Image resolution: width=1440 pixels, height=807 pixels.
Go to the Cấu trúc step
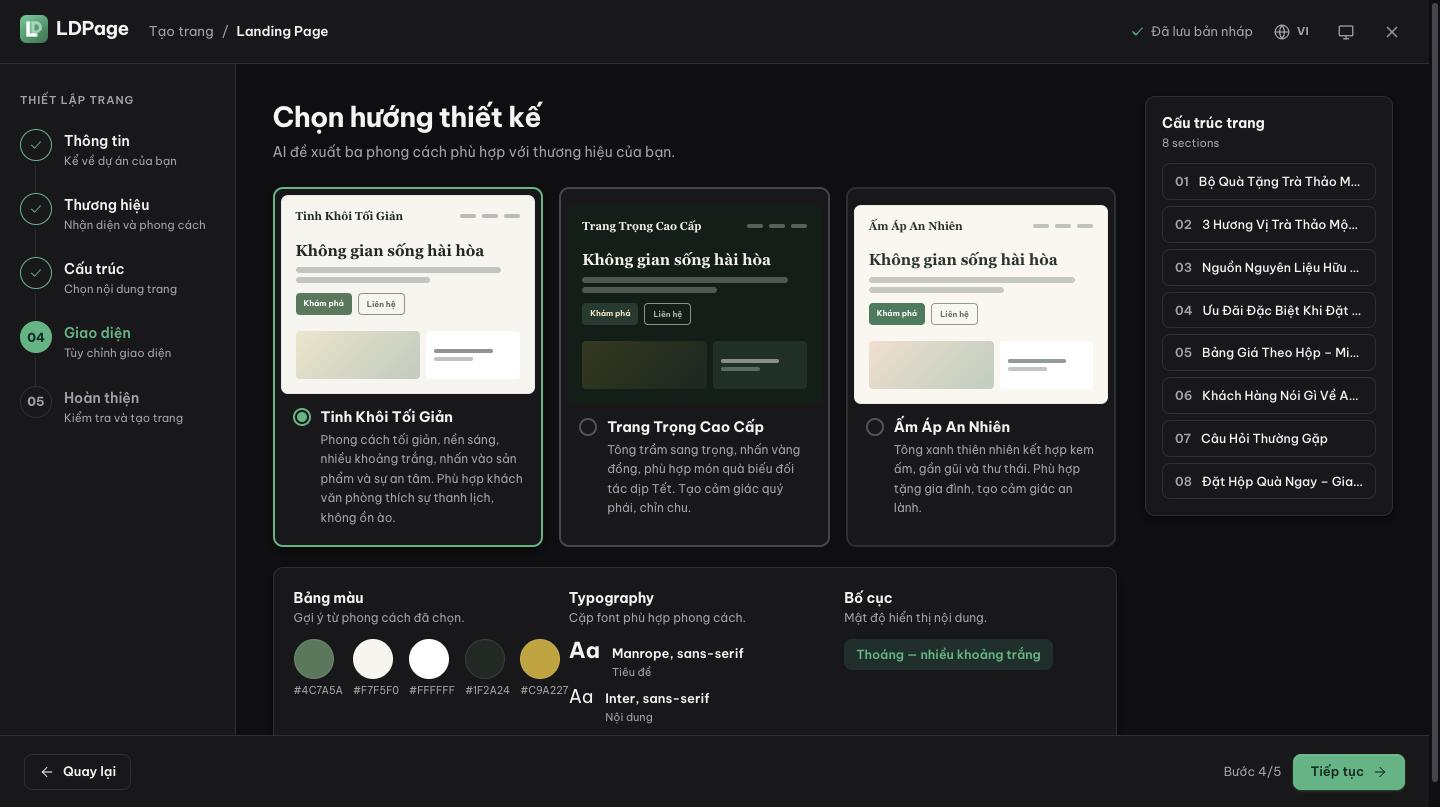click(118, 278)
